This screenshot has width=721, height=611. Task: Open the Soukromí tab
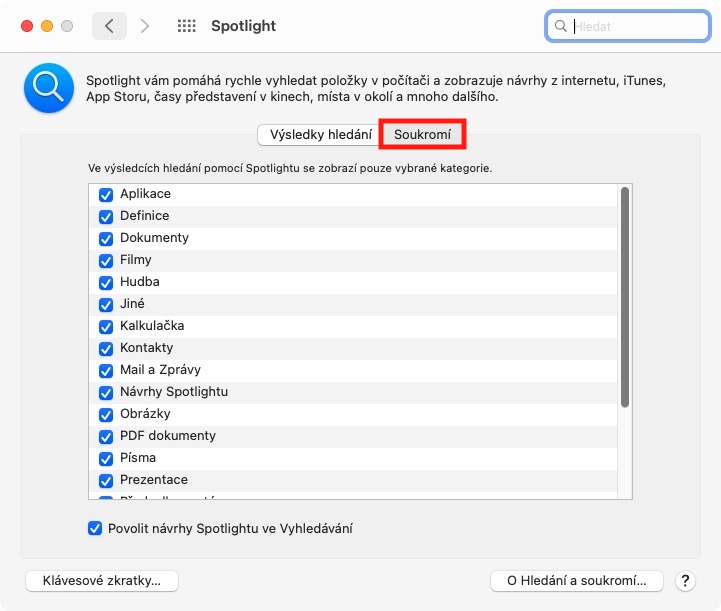coord(423,135)
